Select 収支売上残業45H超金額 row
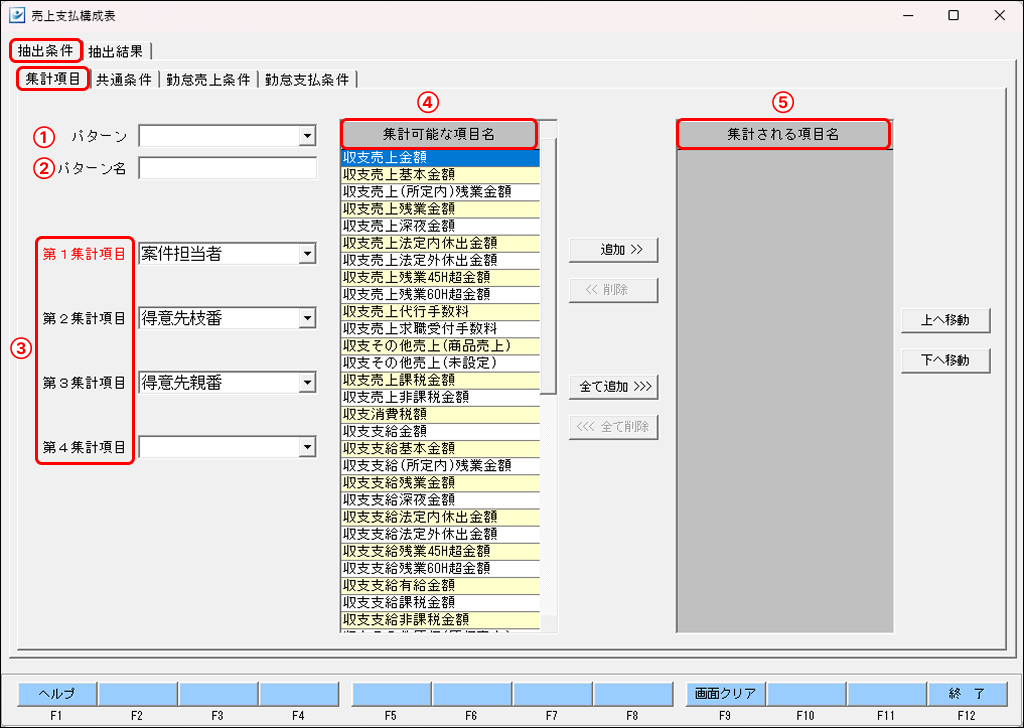The height and width of the screenshot is (728, 1024). click(x=440, y=277)
